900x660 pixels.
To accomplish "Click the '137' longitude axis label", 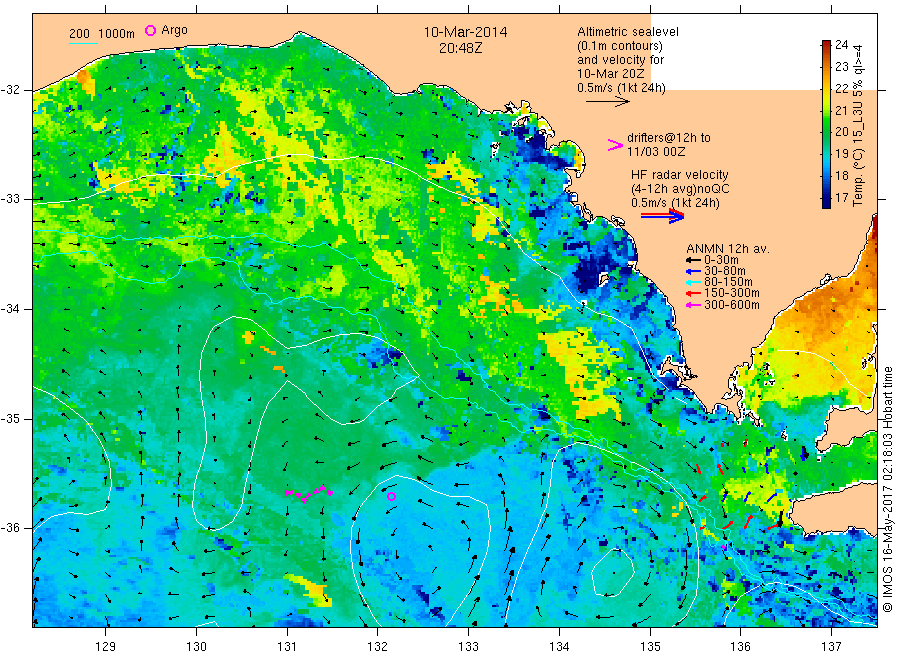I will [832, 647].
